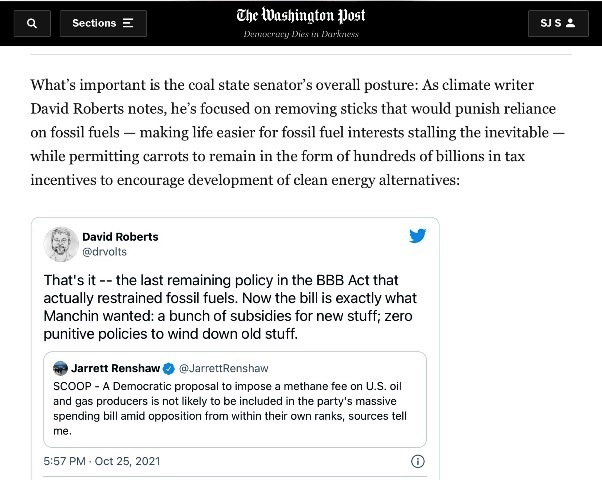This screenshot has height=480, width=602.
Task: Click the tweet info icon
Action: pyautogui.click(x=418, y=461)
